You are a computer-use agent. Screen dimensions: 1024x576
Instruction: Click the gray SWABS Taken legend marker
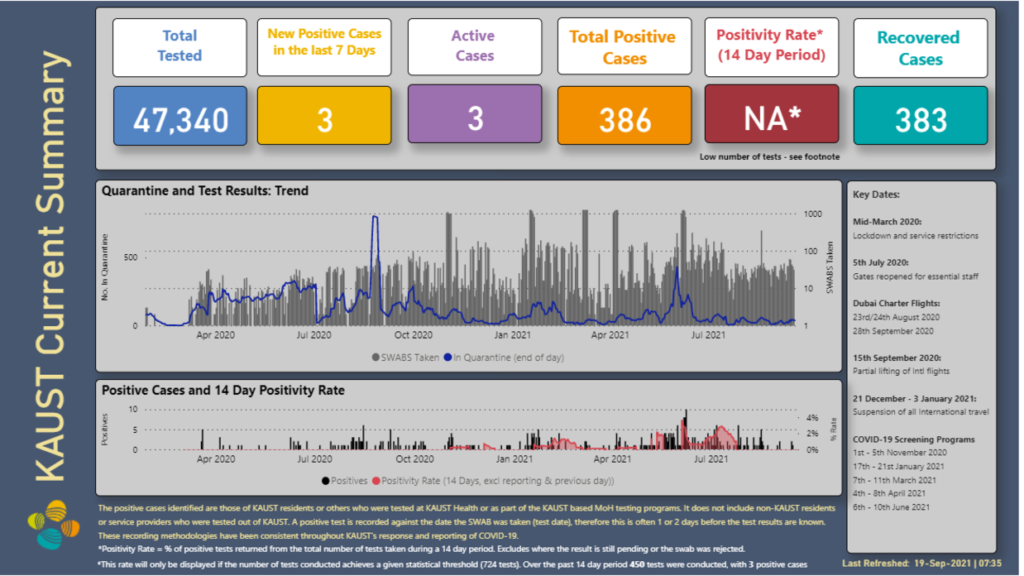pos(375,356)
